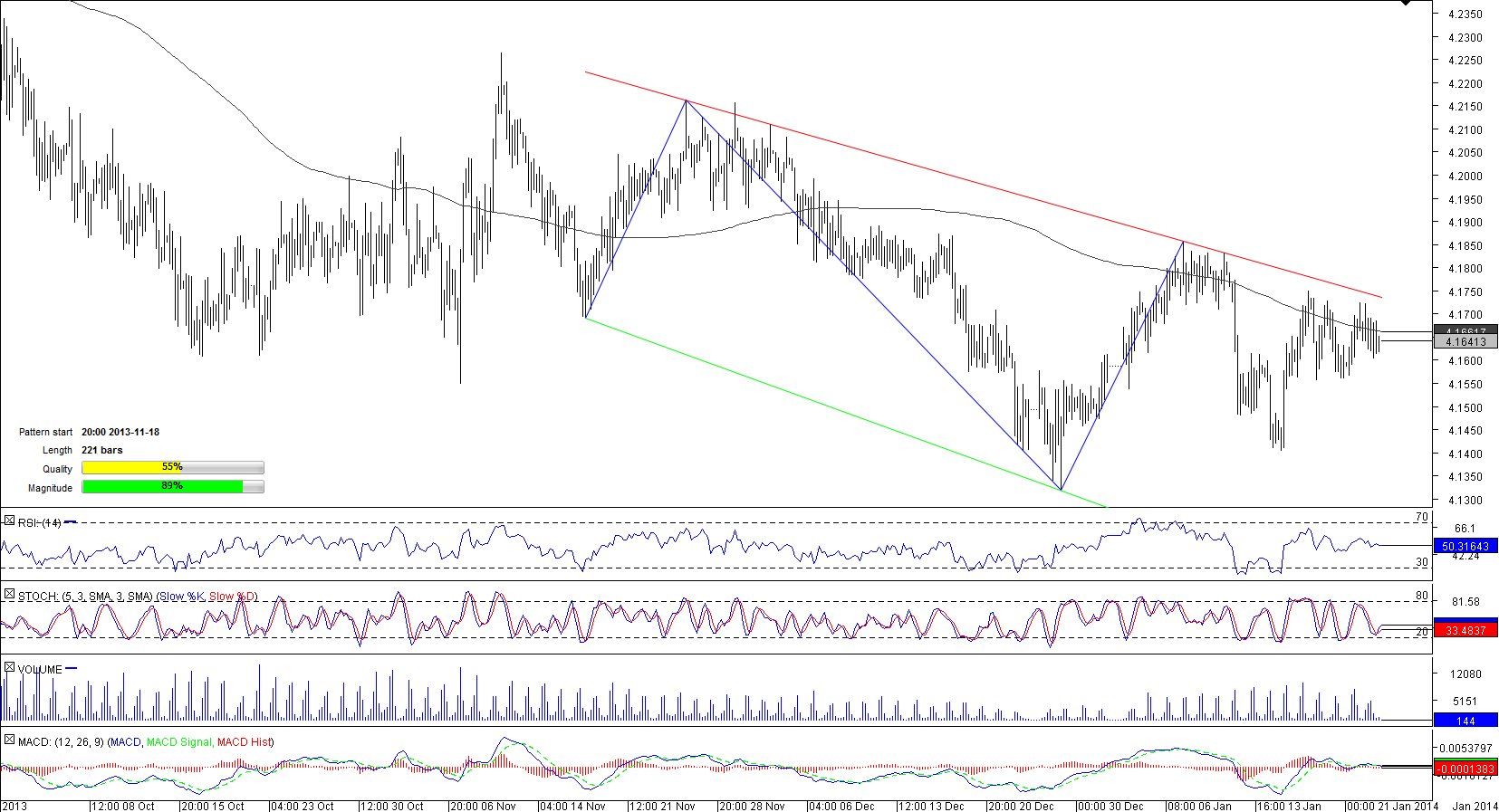Click the 4.2350 price axis label
Viewport: 1499px width, 812px height.
pos(1465,14)
